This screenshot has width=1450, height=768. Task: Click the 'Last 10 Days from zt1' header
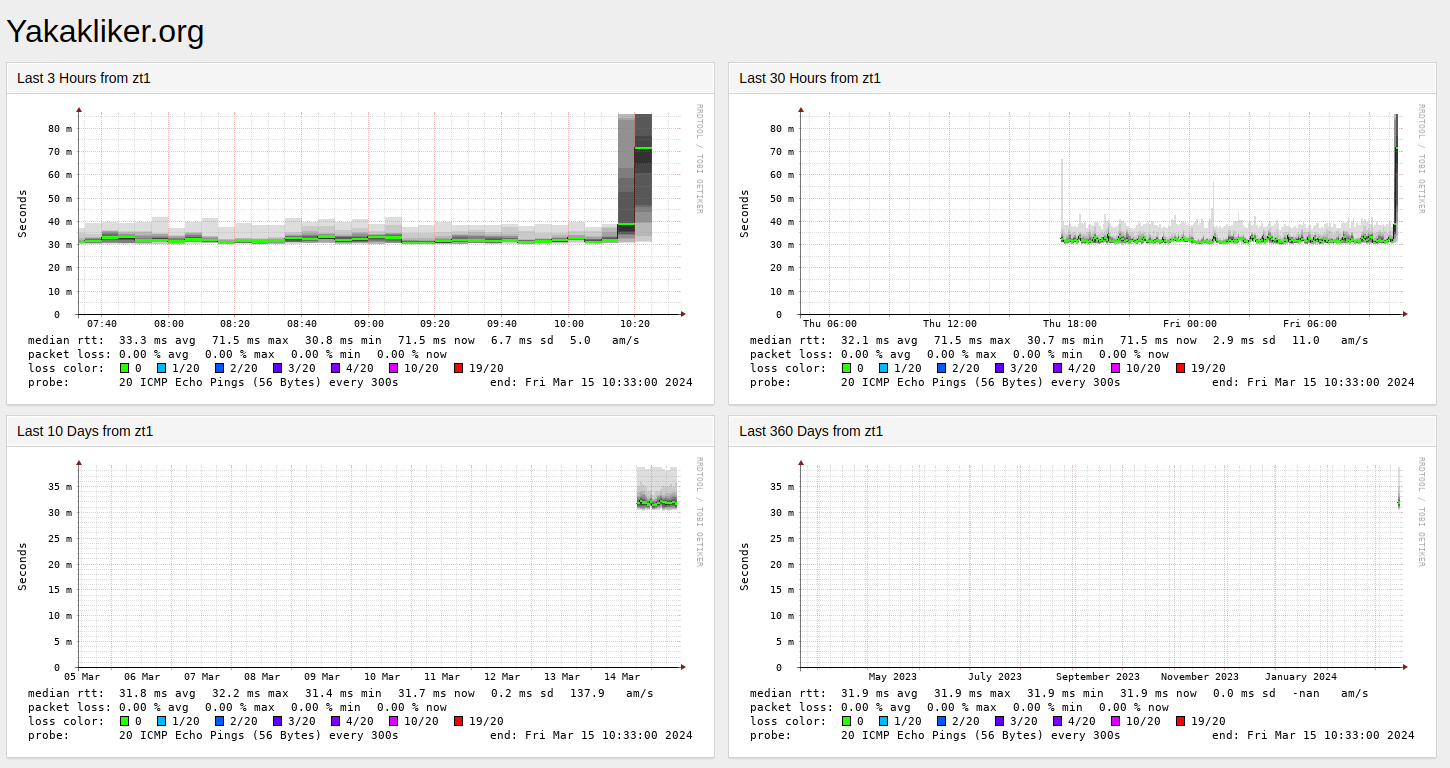[85, 431]
